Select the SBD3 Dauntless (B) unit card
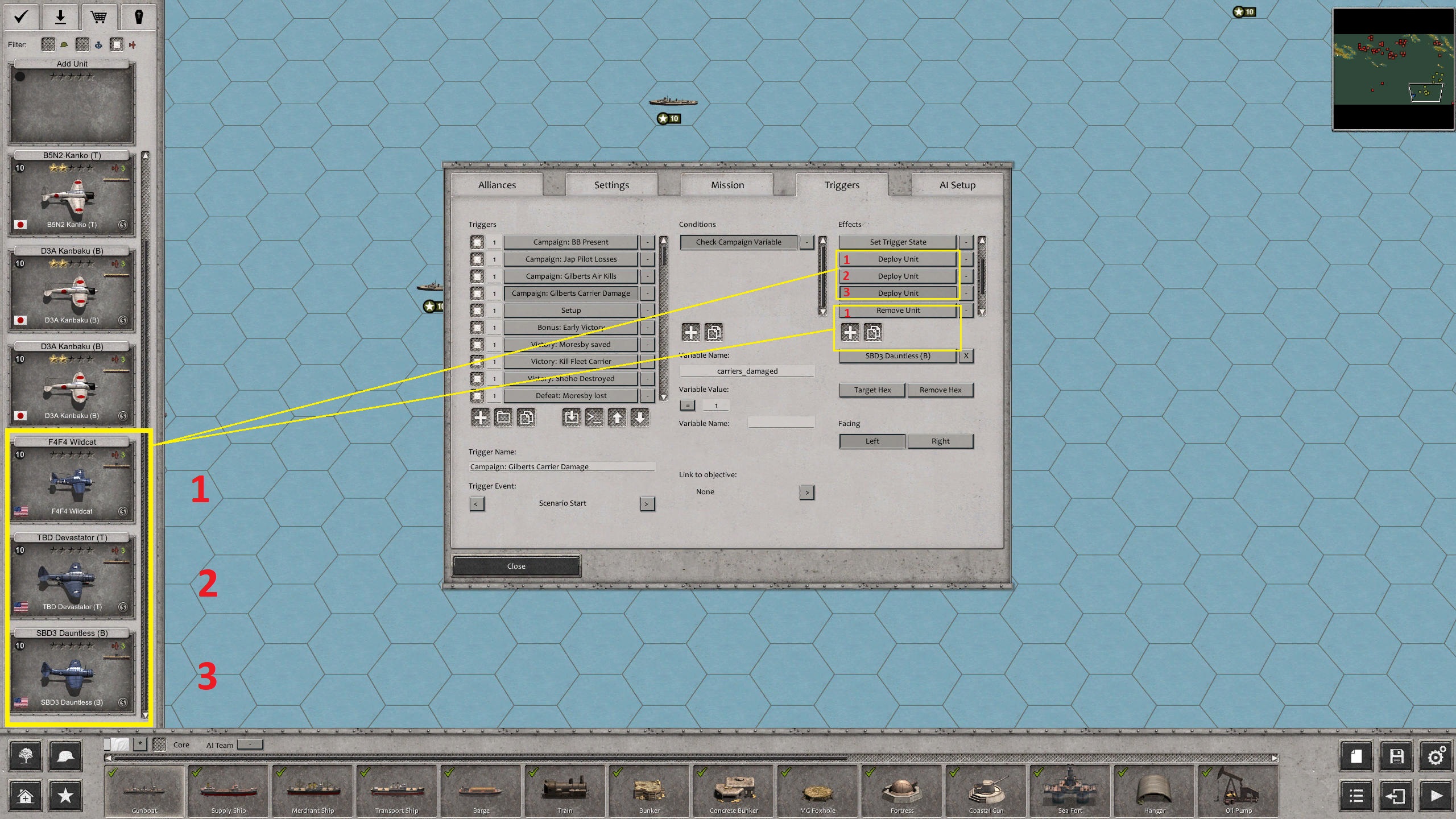The height and width of the screenshot is (819, 1456). click(72, 671)
